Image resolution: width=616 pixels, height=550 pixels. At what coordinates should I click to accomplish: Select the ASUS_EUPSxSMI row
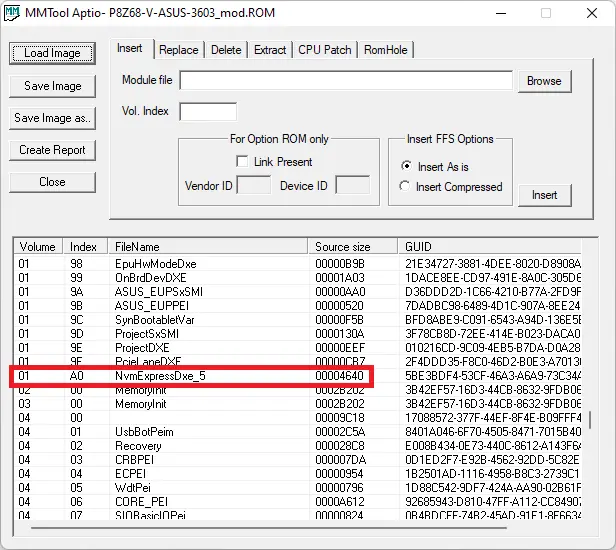pos(298,292)
